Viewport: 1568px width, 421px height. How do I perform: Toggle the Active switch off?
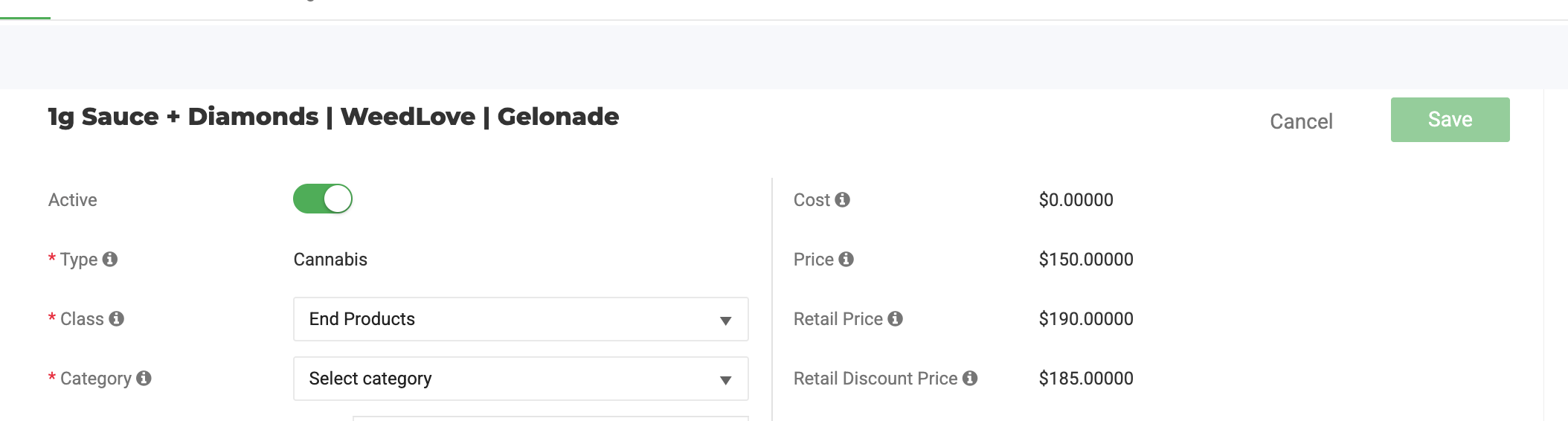323,199
